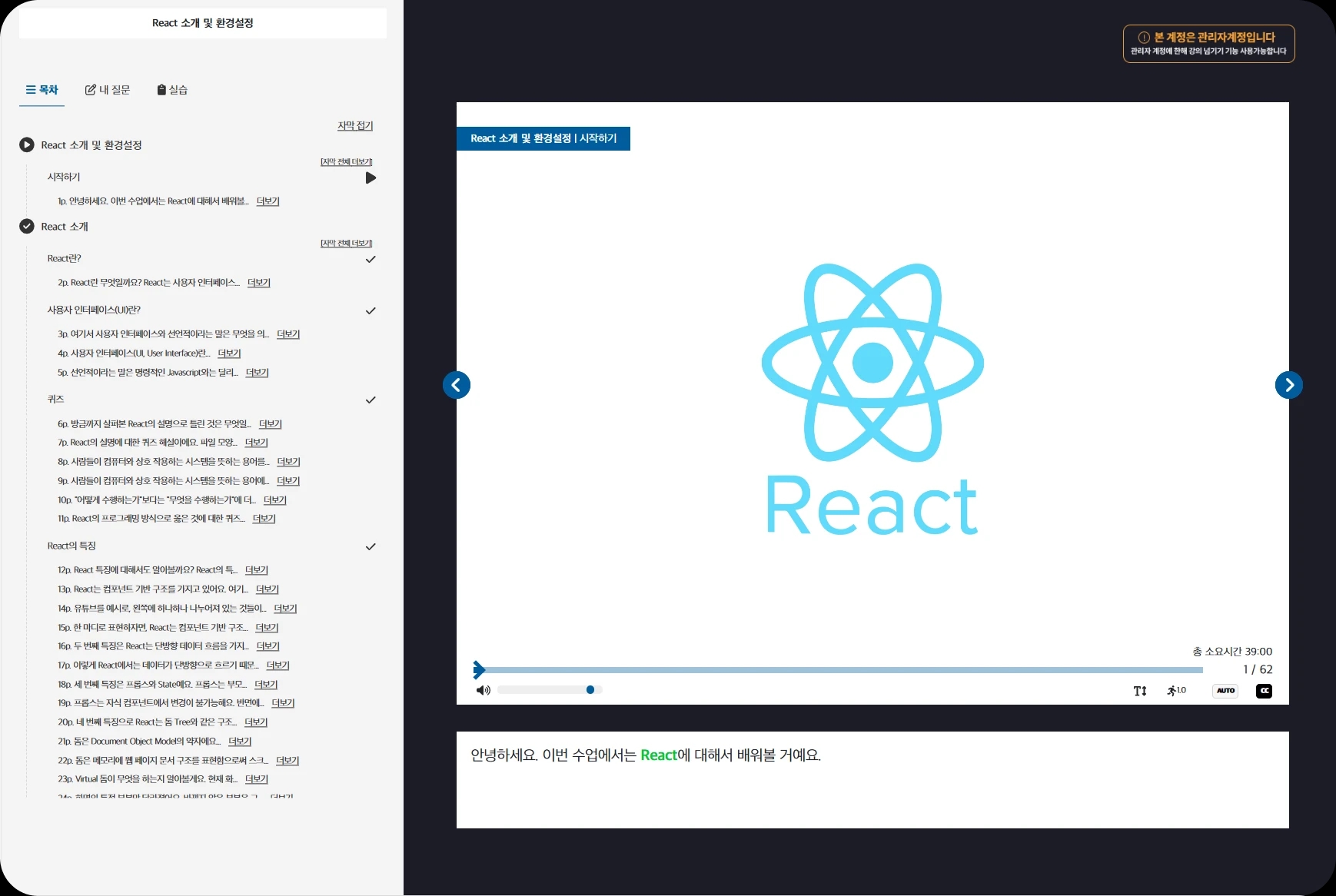The height and width of the screenshot is (896, 1336).
Task: Click checkmark beside React의 특징
Action: click(x=371, y=547)
